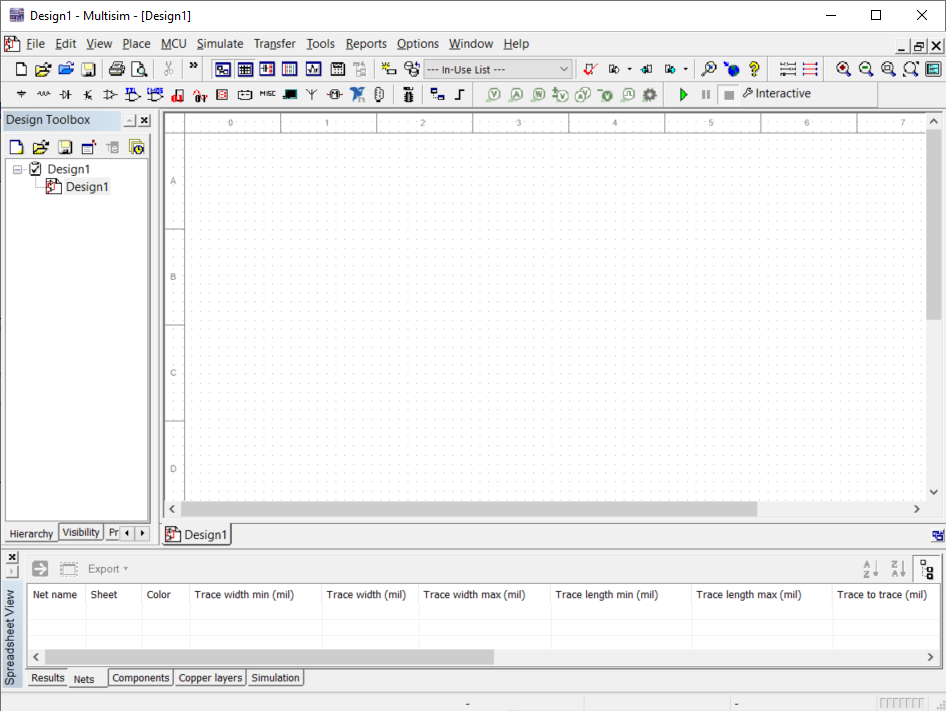Toggle the Design Toolbox view button
946x711 pixels.
point(222,69)
